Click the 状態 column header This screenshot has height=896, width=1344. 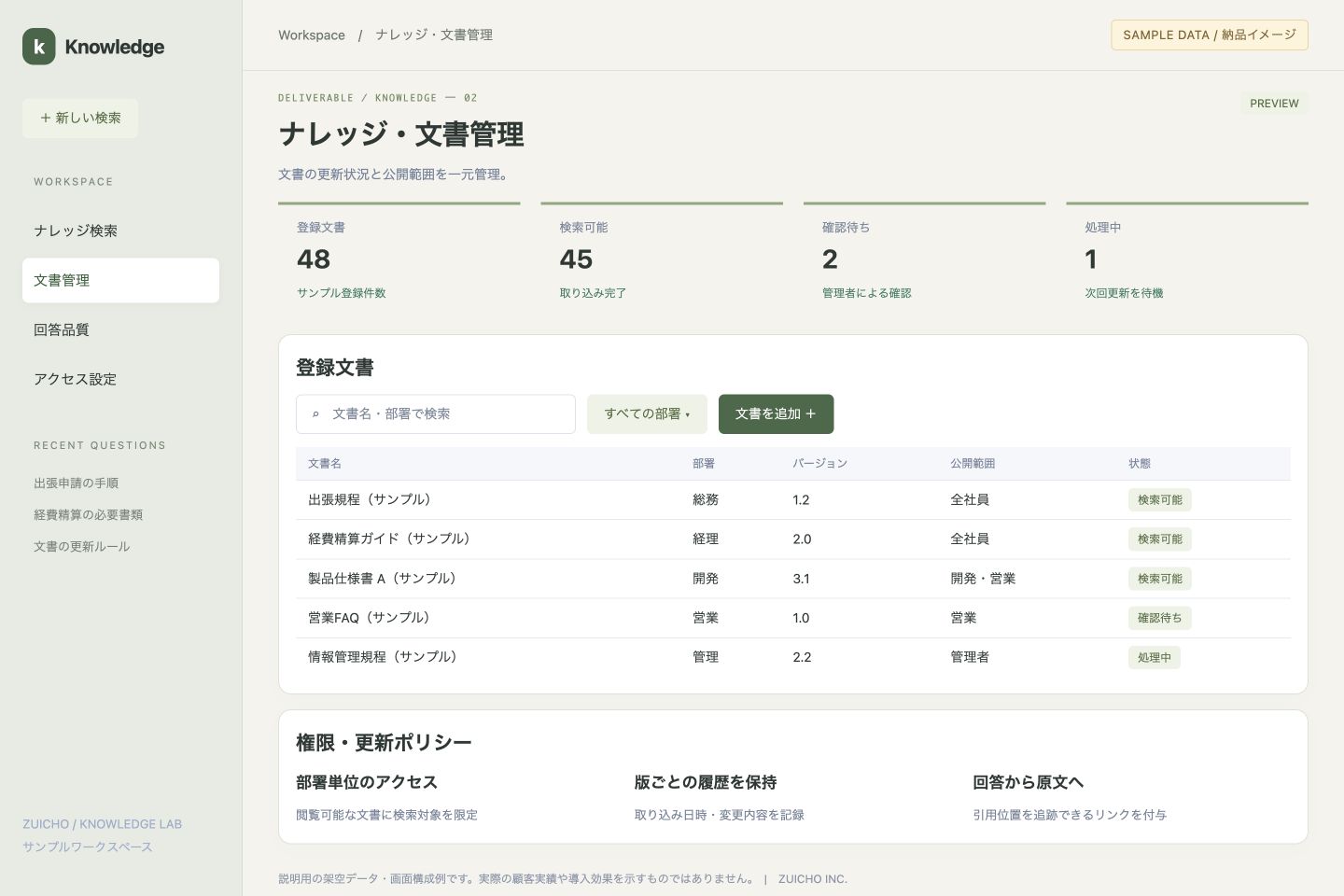1140,464
